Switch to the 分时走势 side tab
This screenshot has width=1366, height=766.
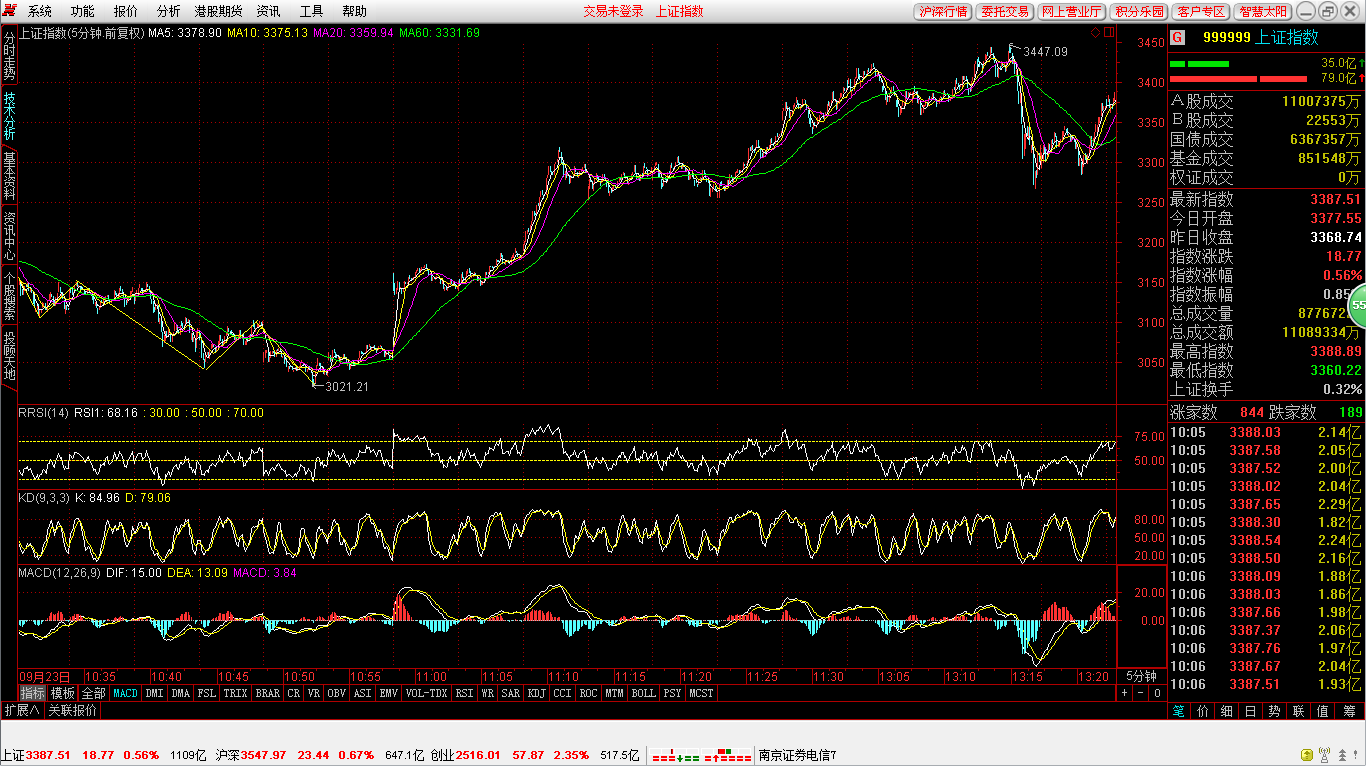click(x=9, y=56)
